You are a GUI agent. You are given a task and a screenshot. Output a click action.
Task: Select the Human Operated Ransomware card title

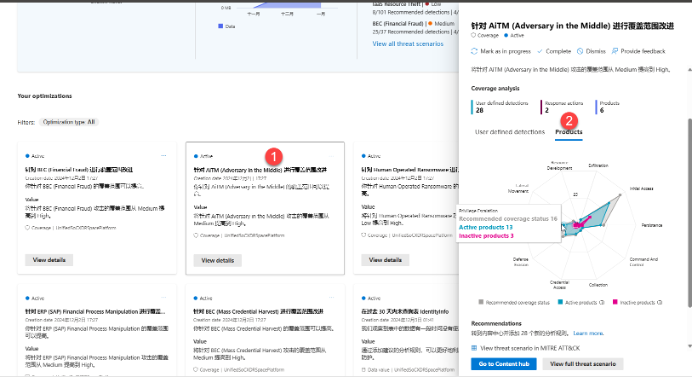410,170
